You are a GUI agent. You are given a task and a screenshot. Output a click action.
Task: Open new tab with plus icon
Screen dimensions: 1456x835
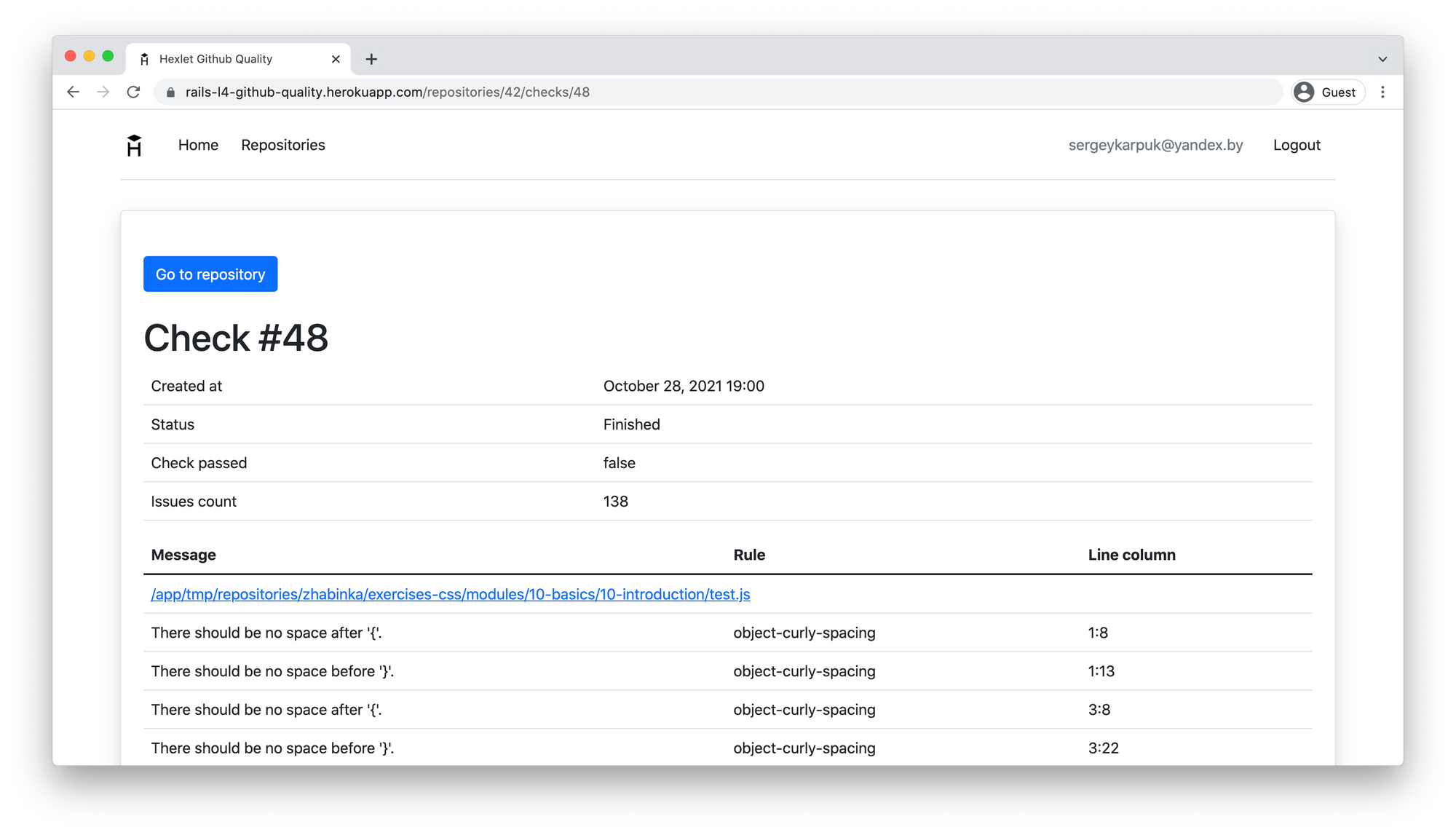(371, 60)
